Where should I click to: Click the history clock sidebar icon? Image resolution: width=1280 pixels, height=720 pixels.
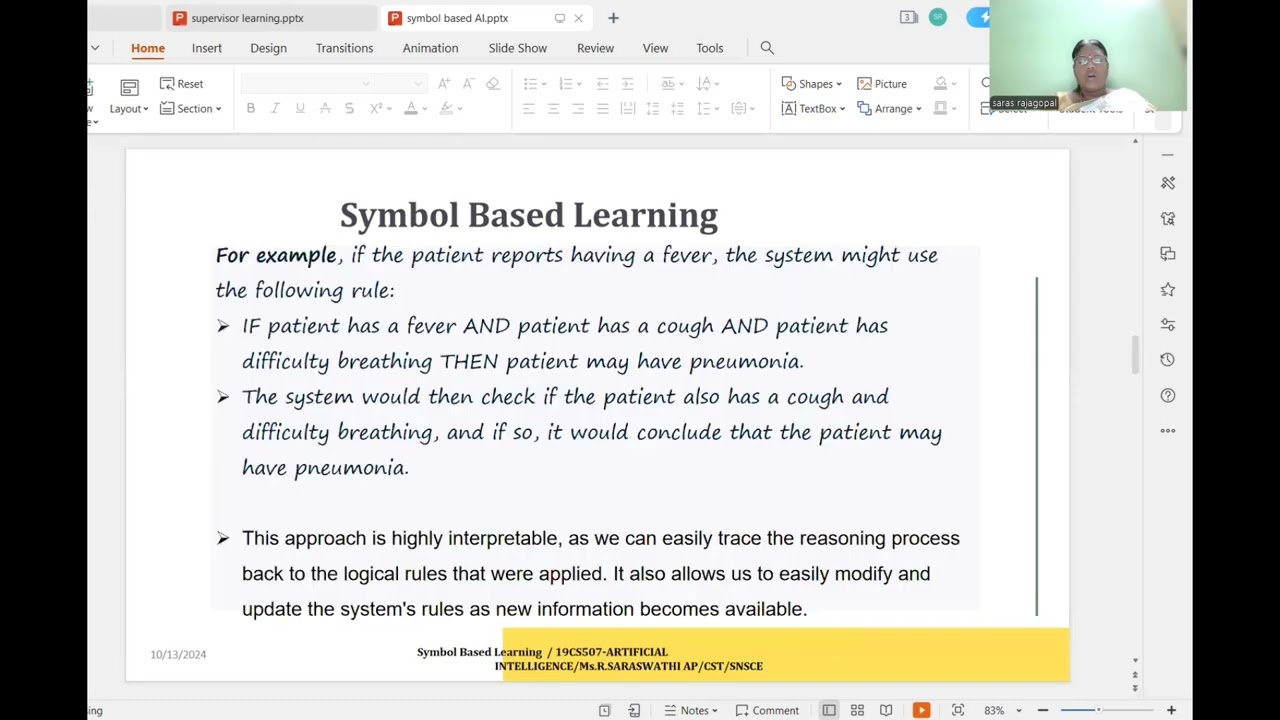[x=1168, y=360]
